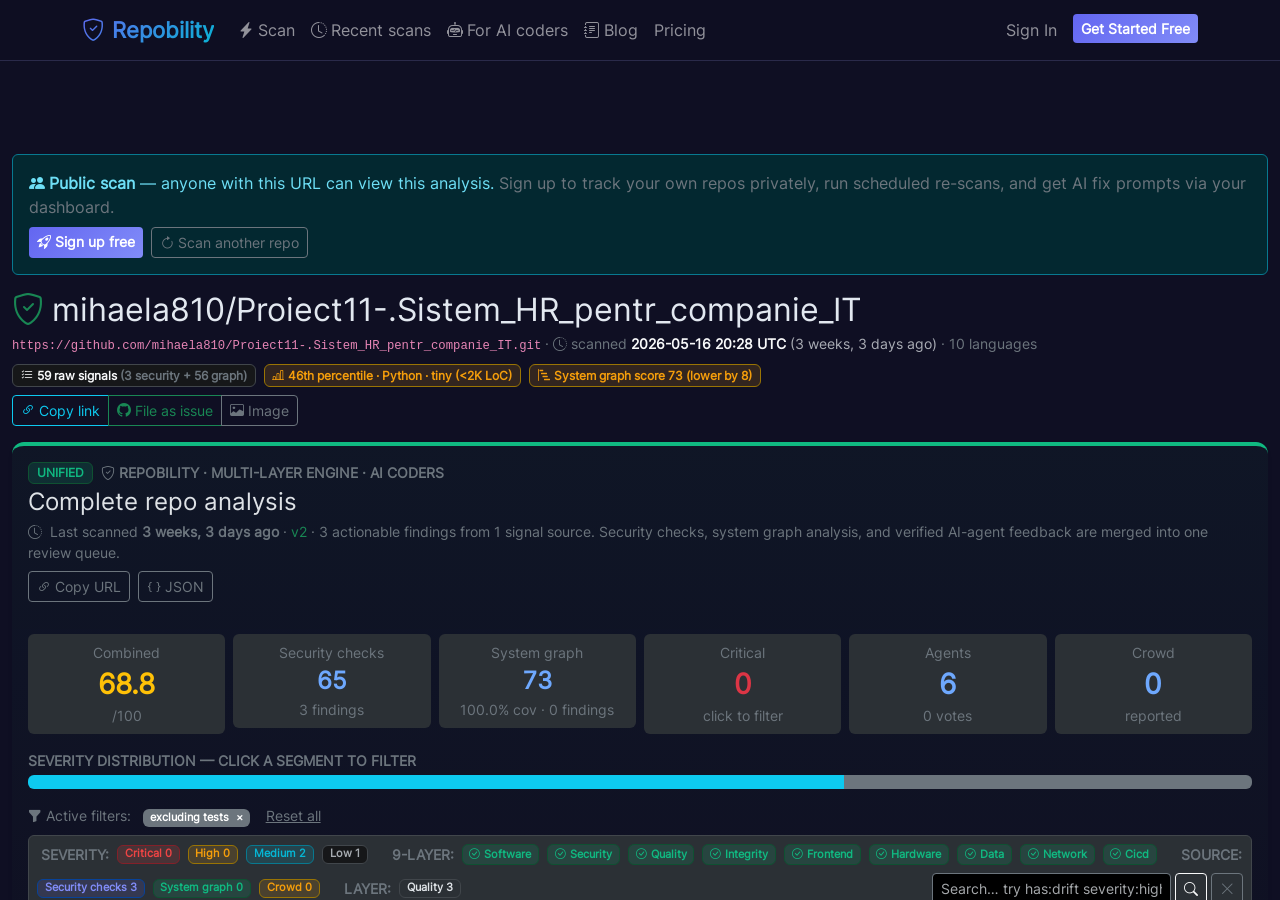1280x900 pixels.
Task: Click Sign In
Action: [x=1031, y=30]
